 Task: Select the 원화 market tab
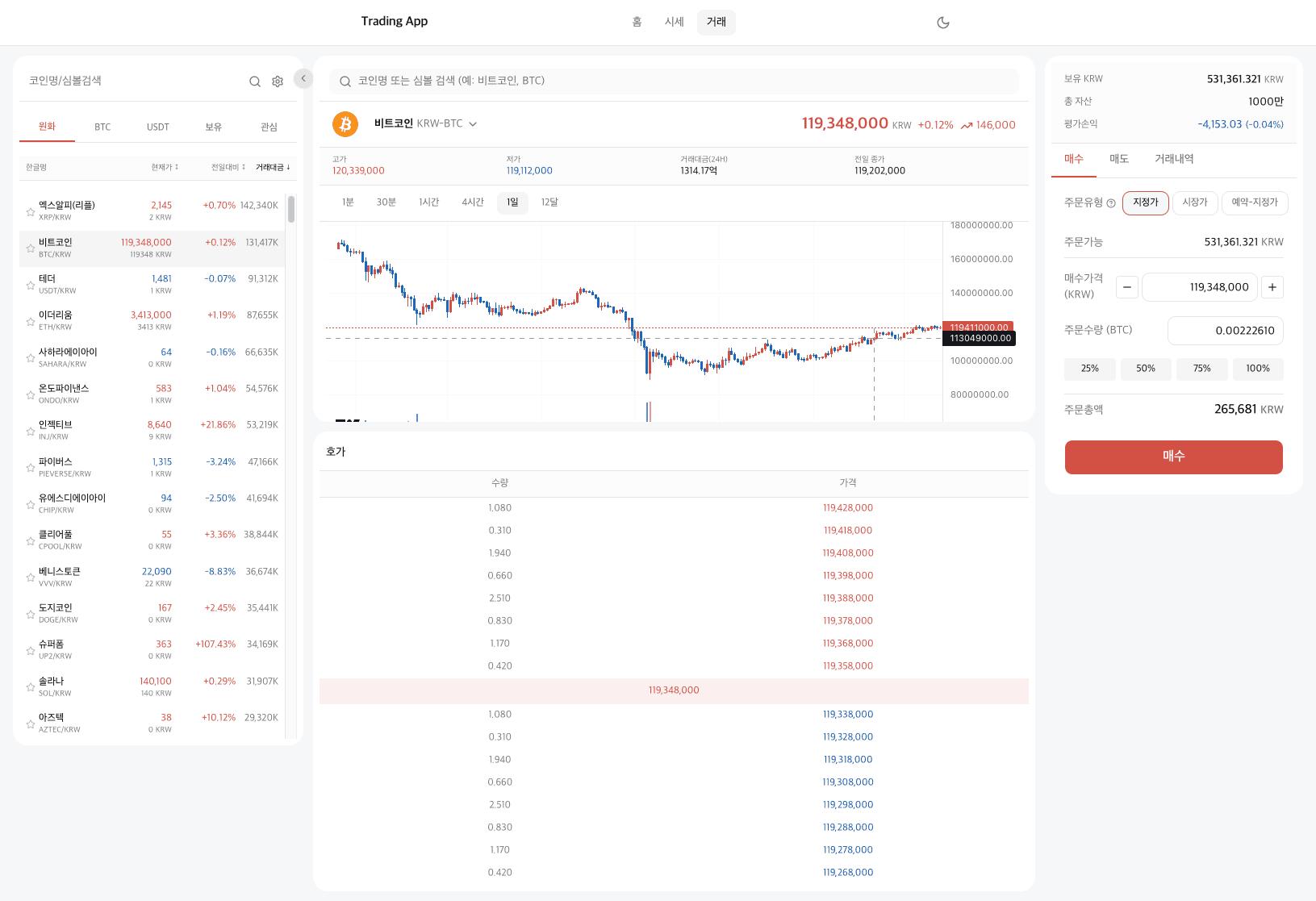click(x=47, y=127)
